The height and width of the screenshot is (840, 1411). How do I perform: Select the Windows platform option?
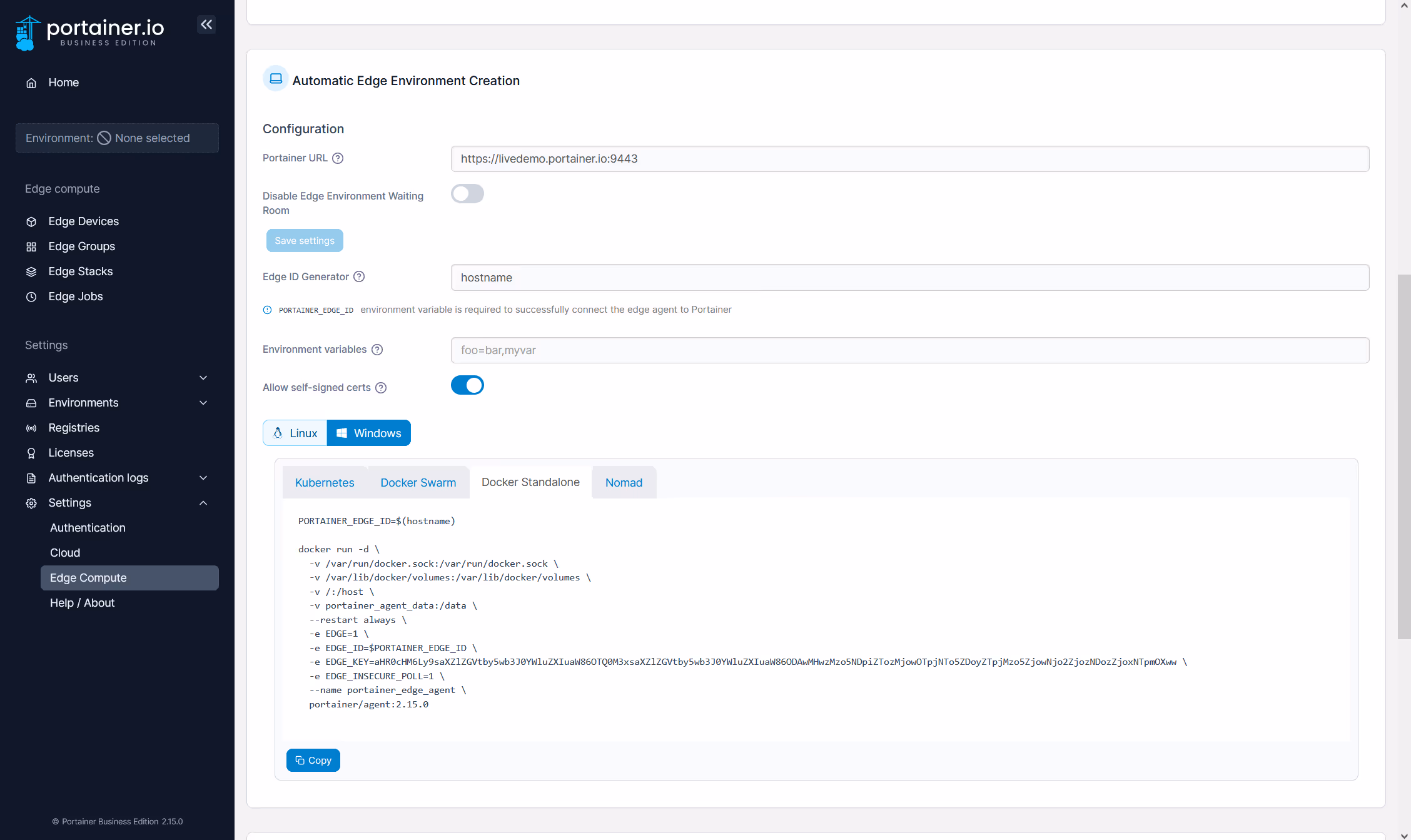pos(369,433)
